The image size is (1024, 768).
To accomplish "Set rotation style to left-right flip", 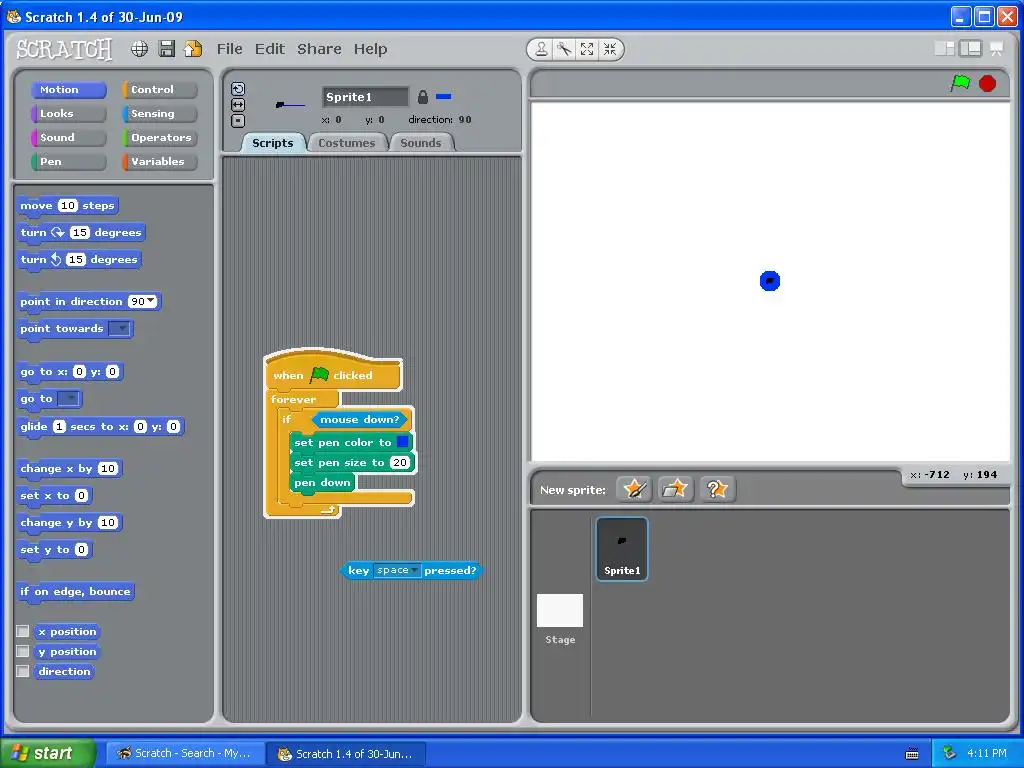I will [x=238, y=104].
